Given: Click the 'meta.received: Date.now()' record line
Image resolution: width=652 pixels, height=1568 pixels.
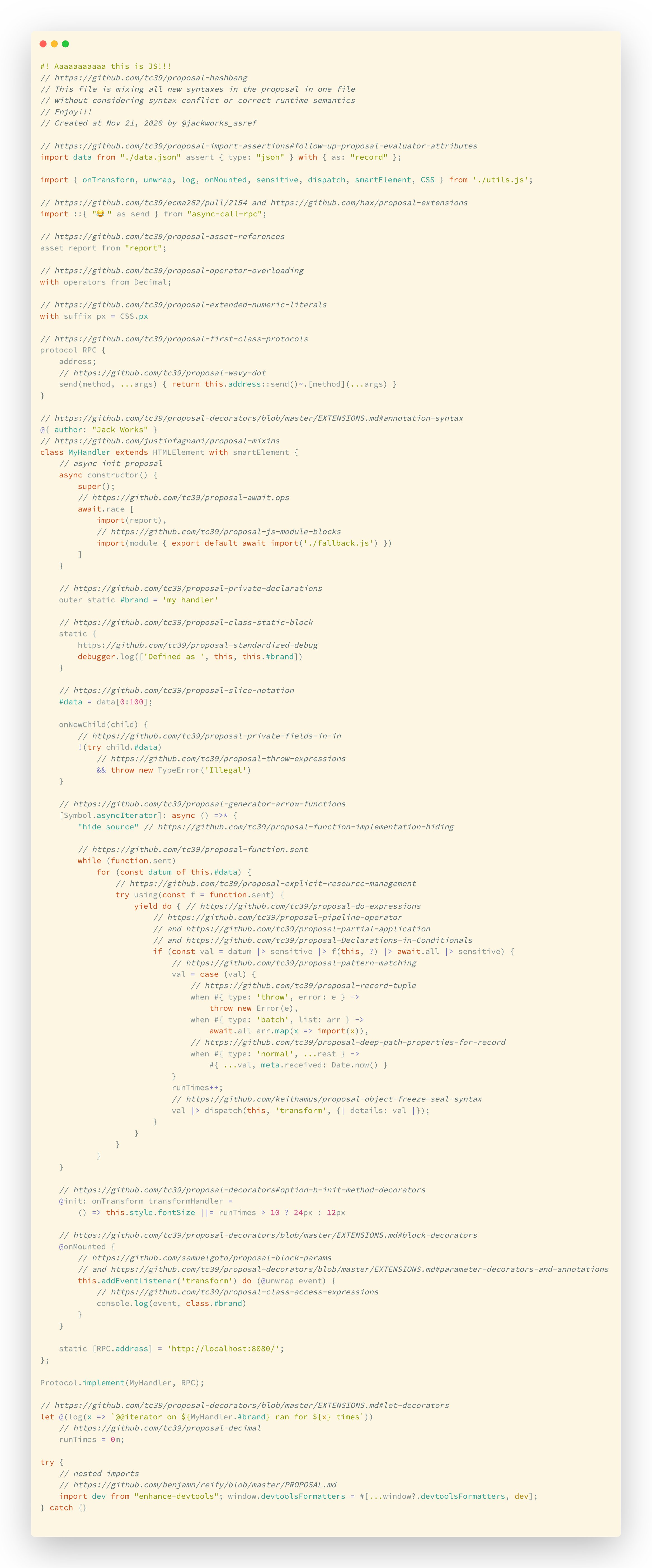Looking at the screenshot, I should (298, 1065).
